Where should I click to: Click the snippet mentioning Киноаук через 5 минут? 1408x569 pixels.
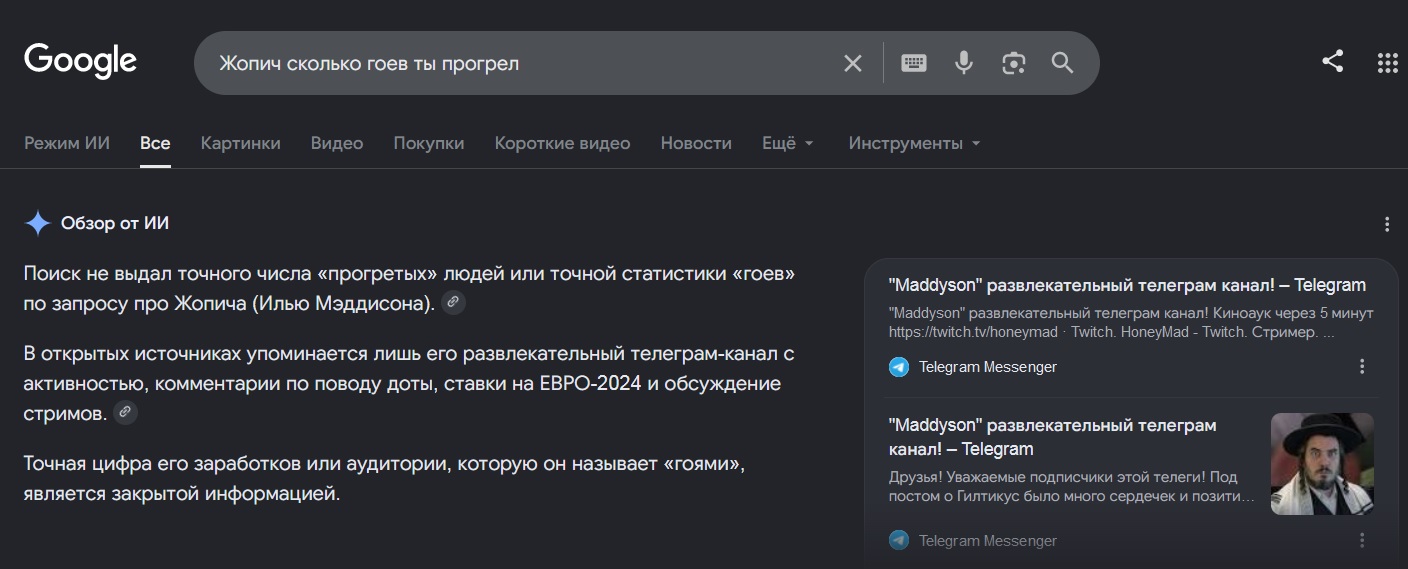click(1130, 323)
